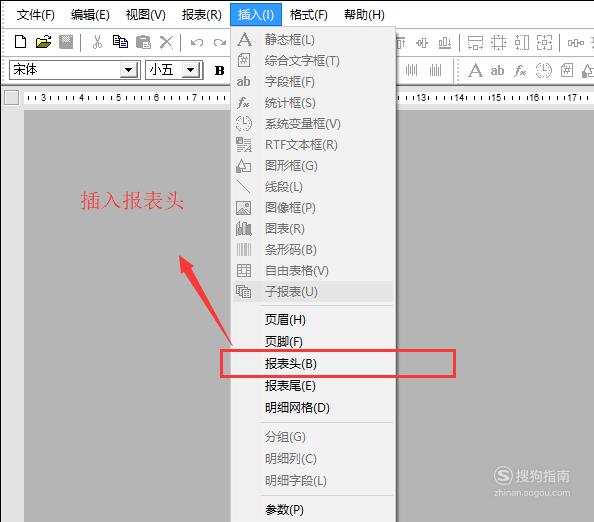Image resolution: width=594 pixels, height=522 pixels.
Task: Make selected controls same width
Action: point(475,43)
